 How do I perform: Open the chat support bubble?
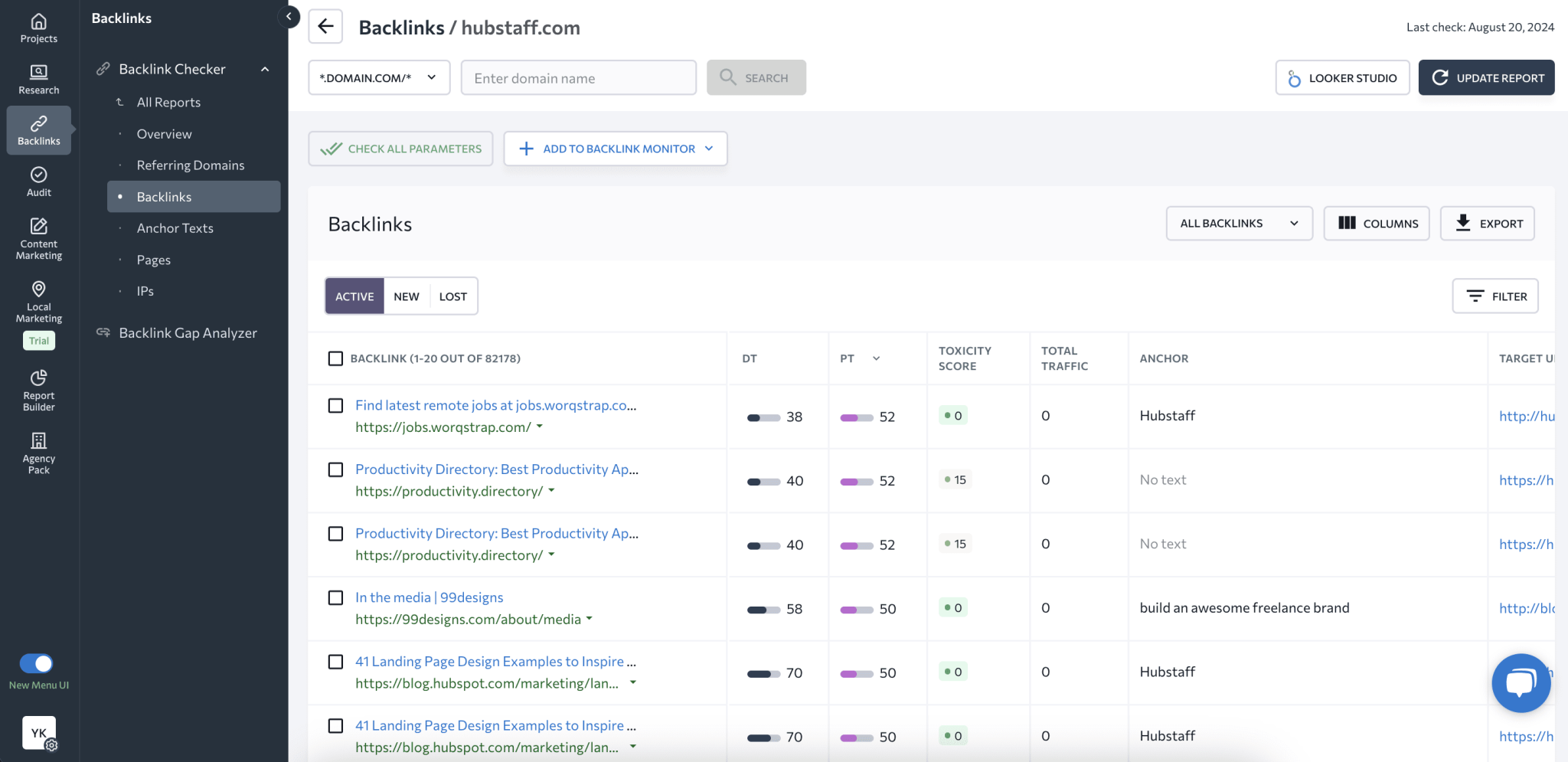(1521, 682)
